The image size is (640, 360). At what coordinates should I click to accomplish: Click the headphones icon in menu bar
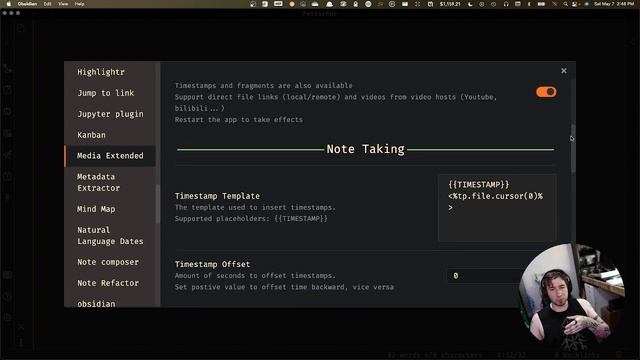(x=506, y=4)
